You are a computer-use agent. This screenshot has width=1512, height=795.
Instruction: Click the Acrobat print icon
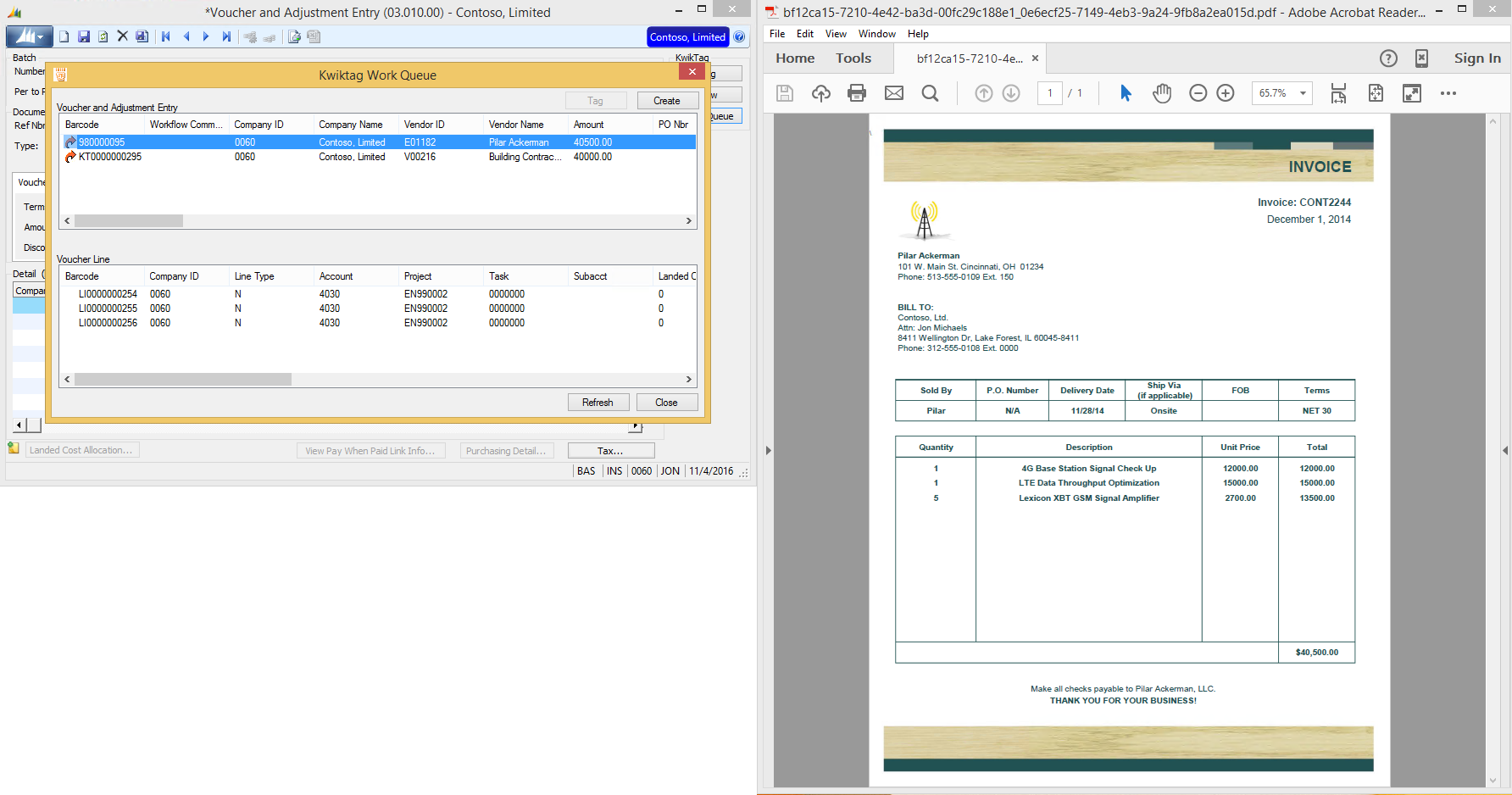(857, 93)
